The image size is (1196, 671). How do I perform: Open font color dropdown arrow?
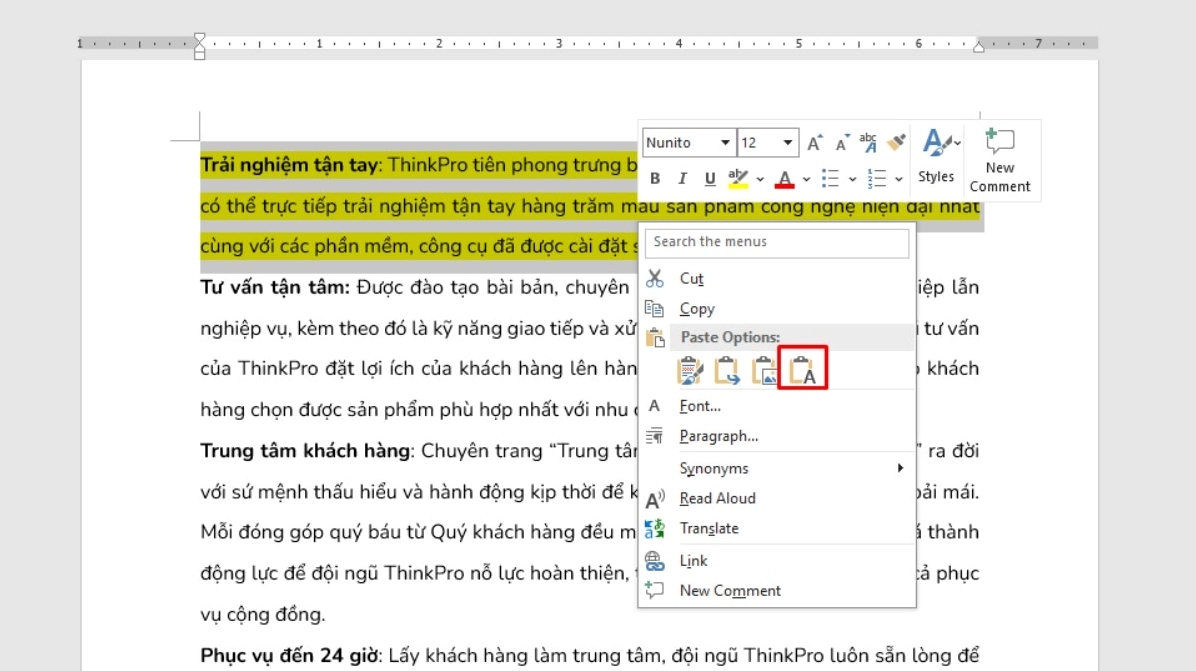pos(806,179)
